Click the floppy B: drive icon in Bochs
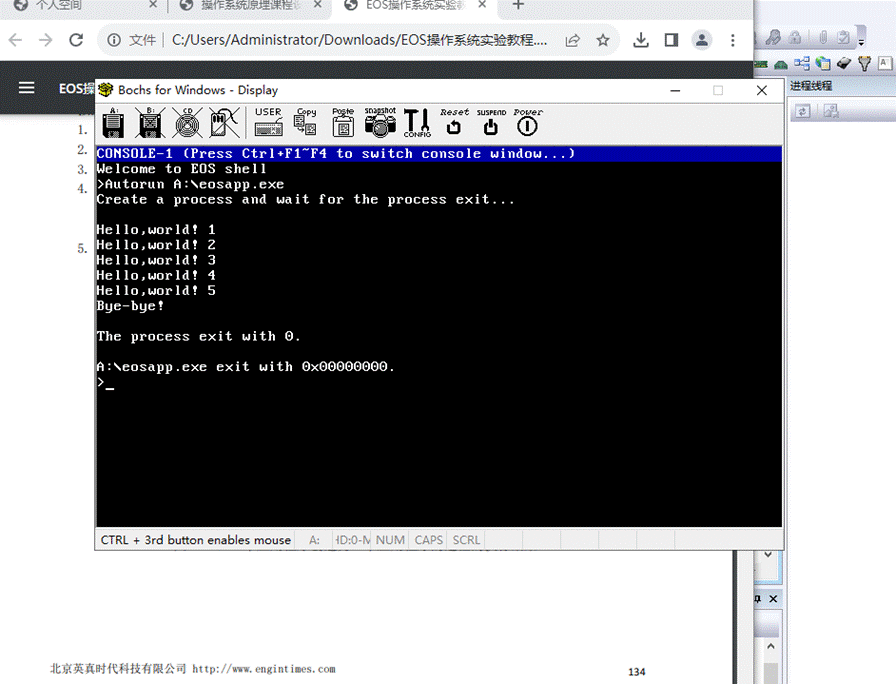The height and width of the screenshot is (684, 896). [x=150, y=122]
